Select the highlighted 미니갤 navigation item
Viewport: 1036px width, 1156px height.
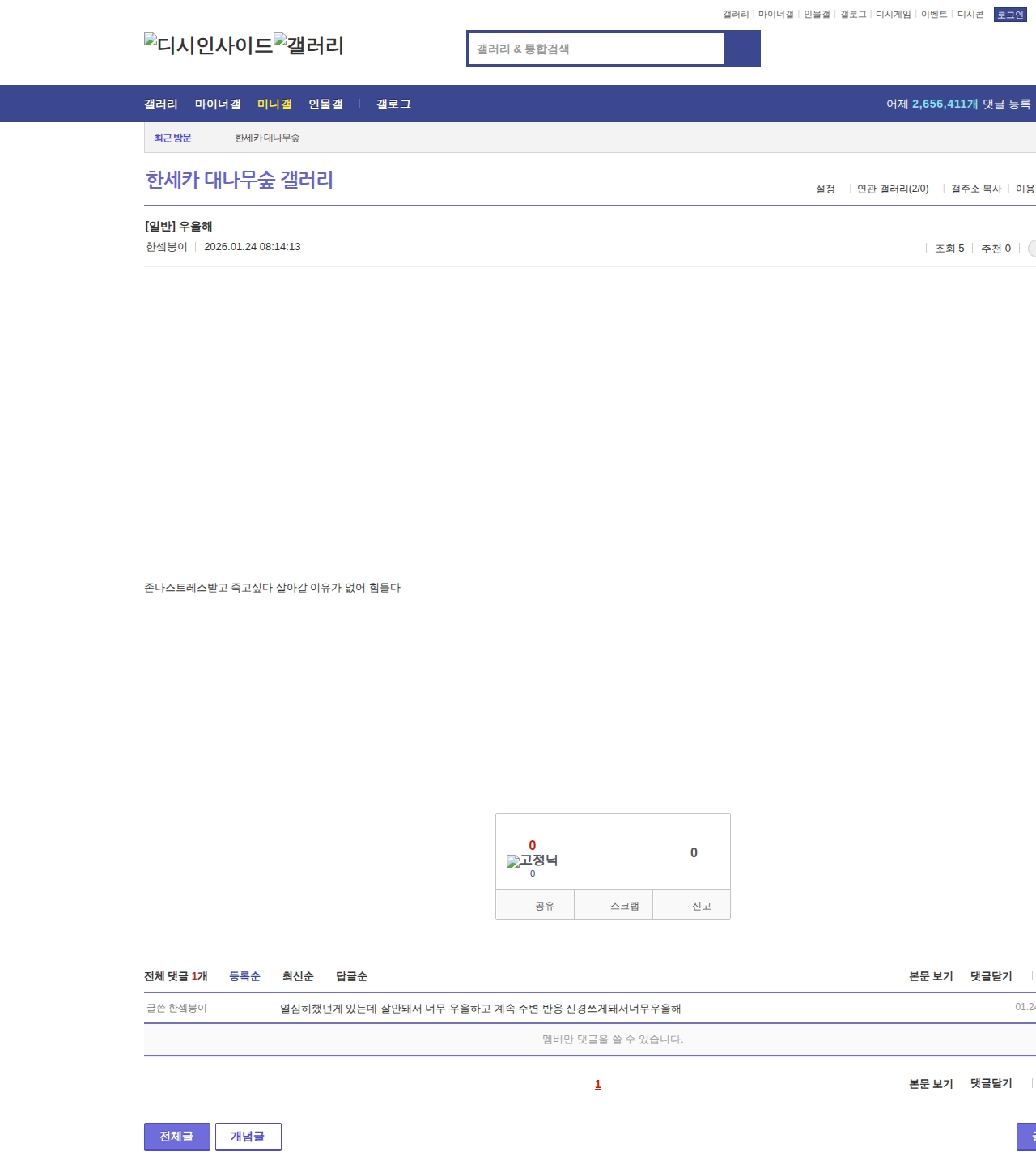274,104
